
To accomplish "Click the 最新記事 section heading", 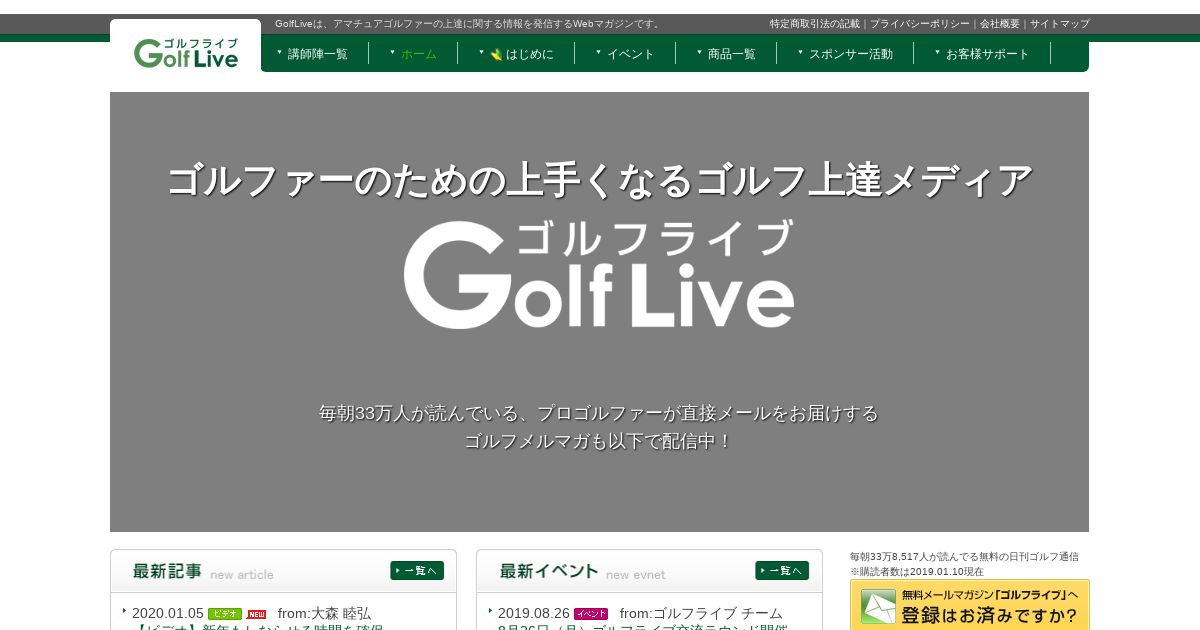I will pyautogui.click(x=167, y=571).
